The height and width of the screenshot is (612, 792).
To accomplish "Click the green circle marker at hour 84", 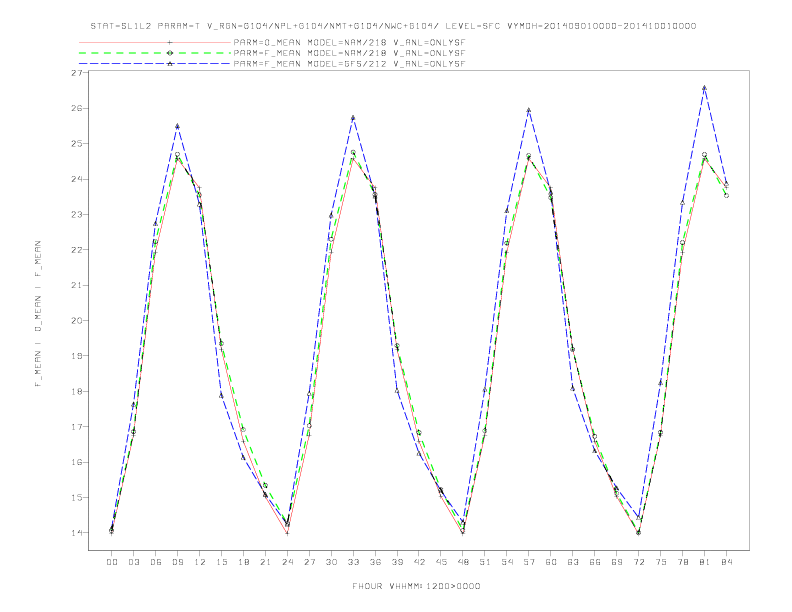I will (x=726, y=195).
